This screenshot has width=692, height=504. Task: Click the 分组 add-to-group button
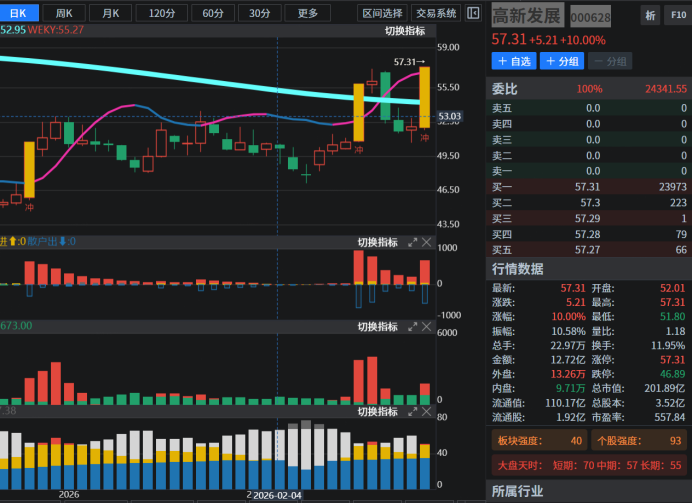562,62
